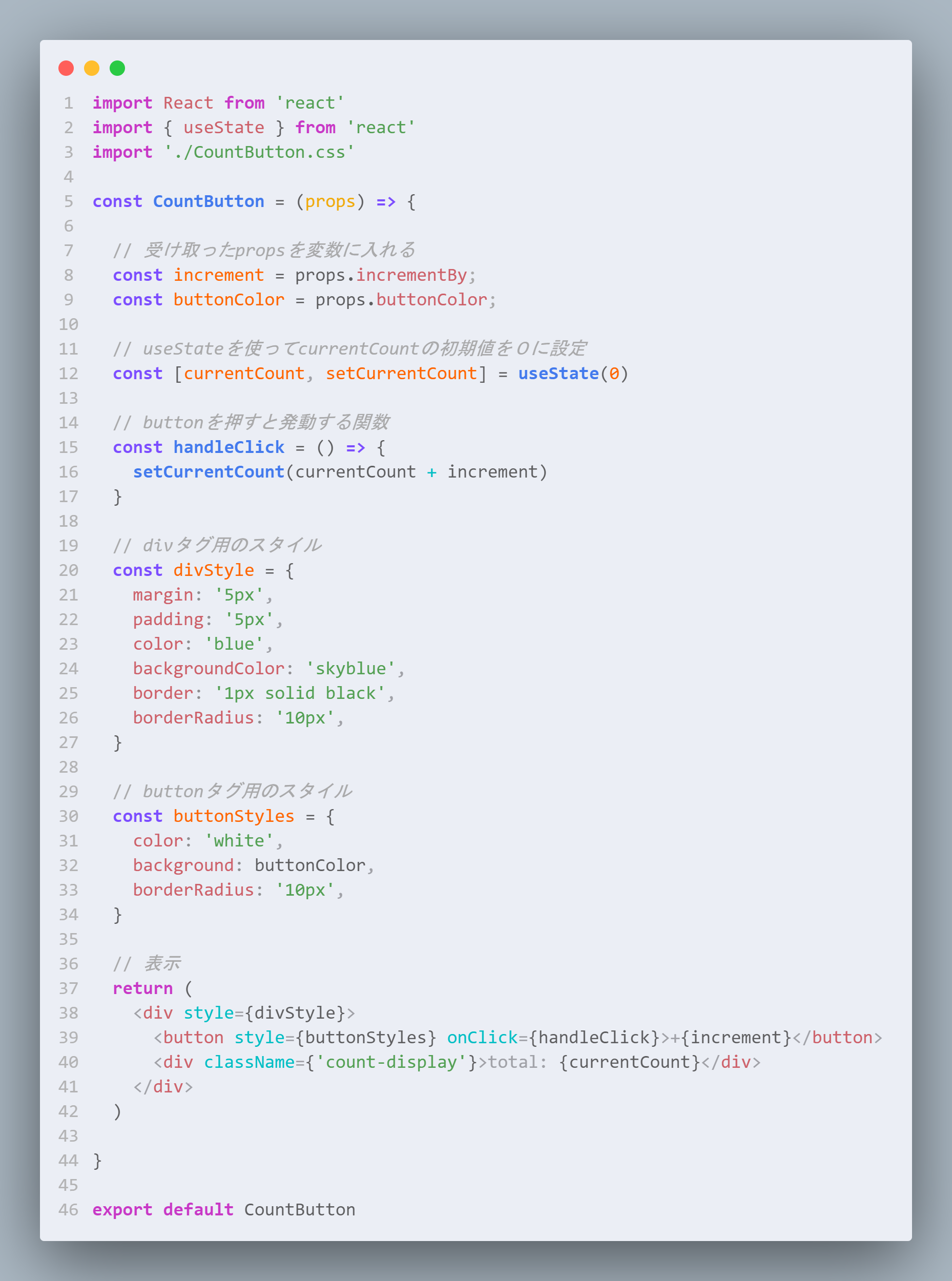Click the green maximize dot
Screen dimensions: 952x1281
pos(117,68)
